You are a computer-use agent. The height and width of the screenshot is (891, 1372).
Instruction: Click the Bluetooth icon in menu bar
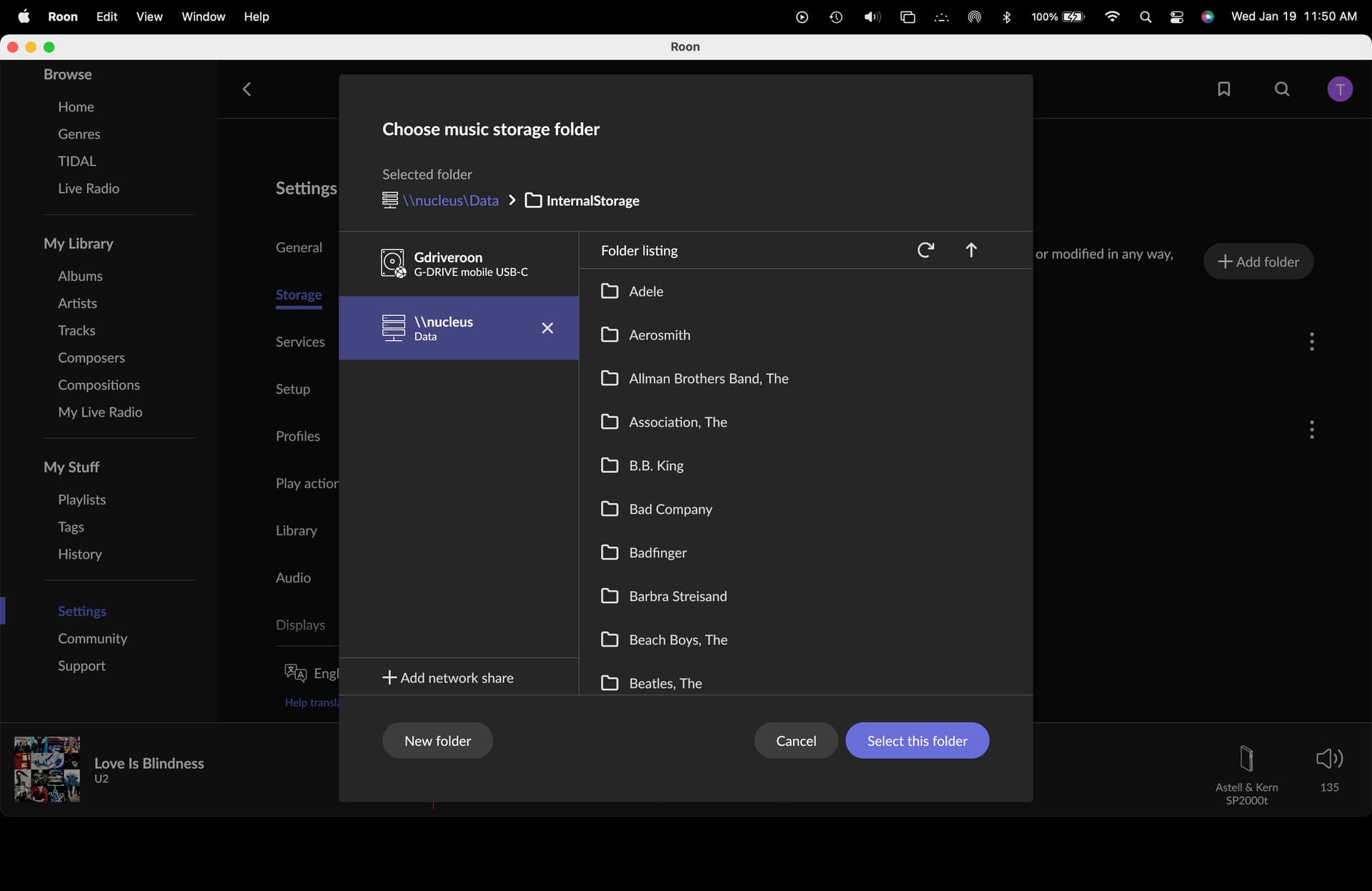(1007, 16)
